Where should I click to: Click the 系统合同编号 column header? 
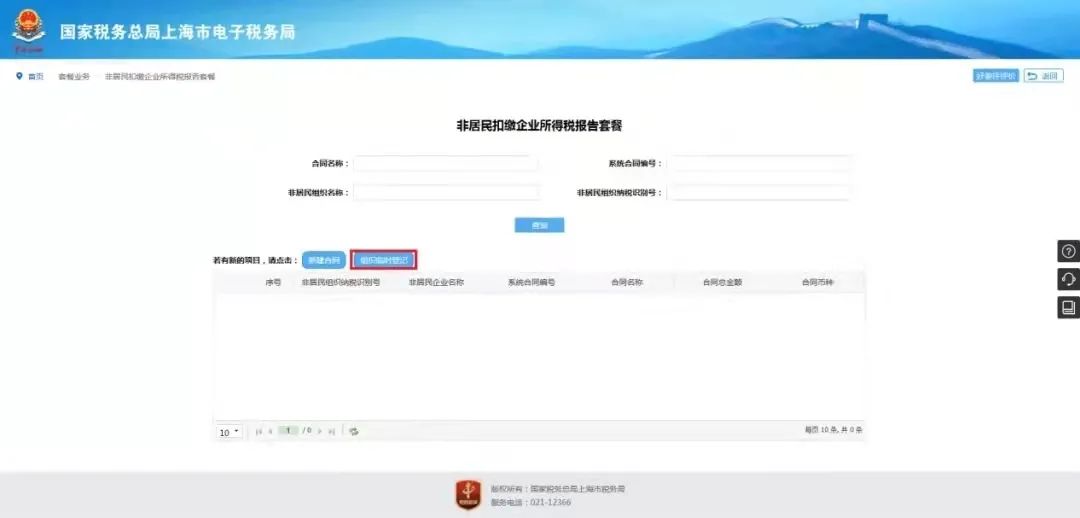[x=531, y=282]
